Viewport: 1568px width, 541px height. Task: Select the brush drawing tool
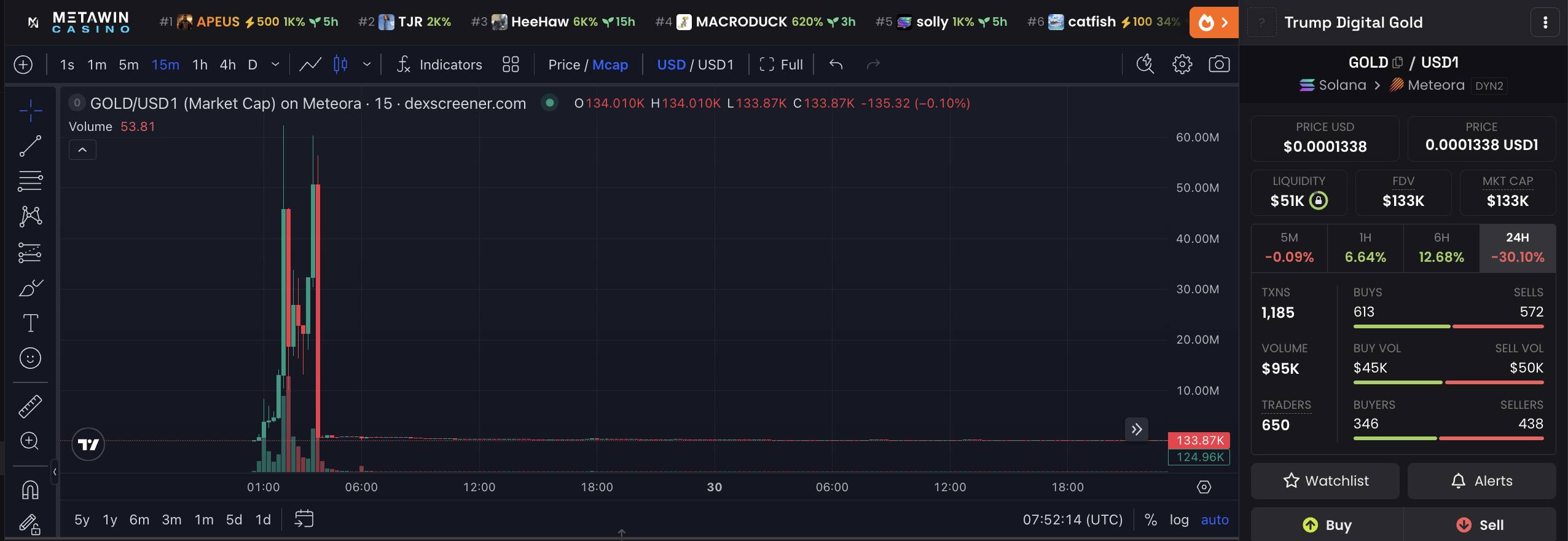click(x=30, y=288)
